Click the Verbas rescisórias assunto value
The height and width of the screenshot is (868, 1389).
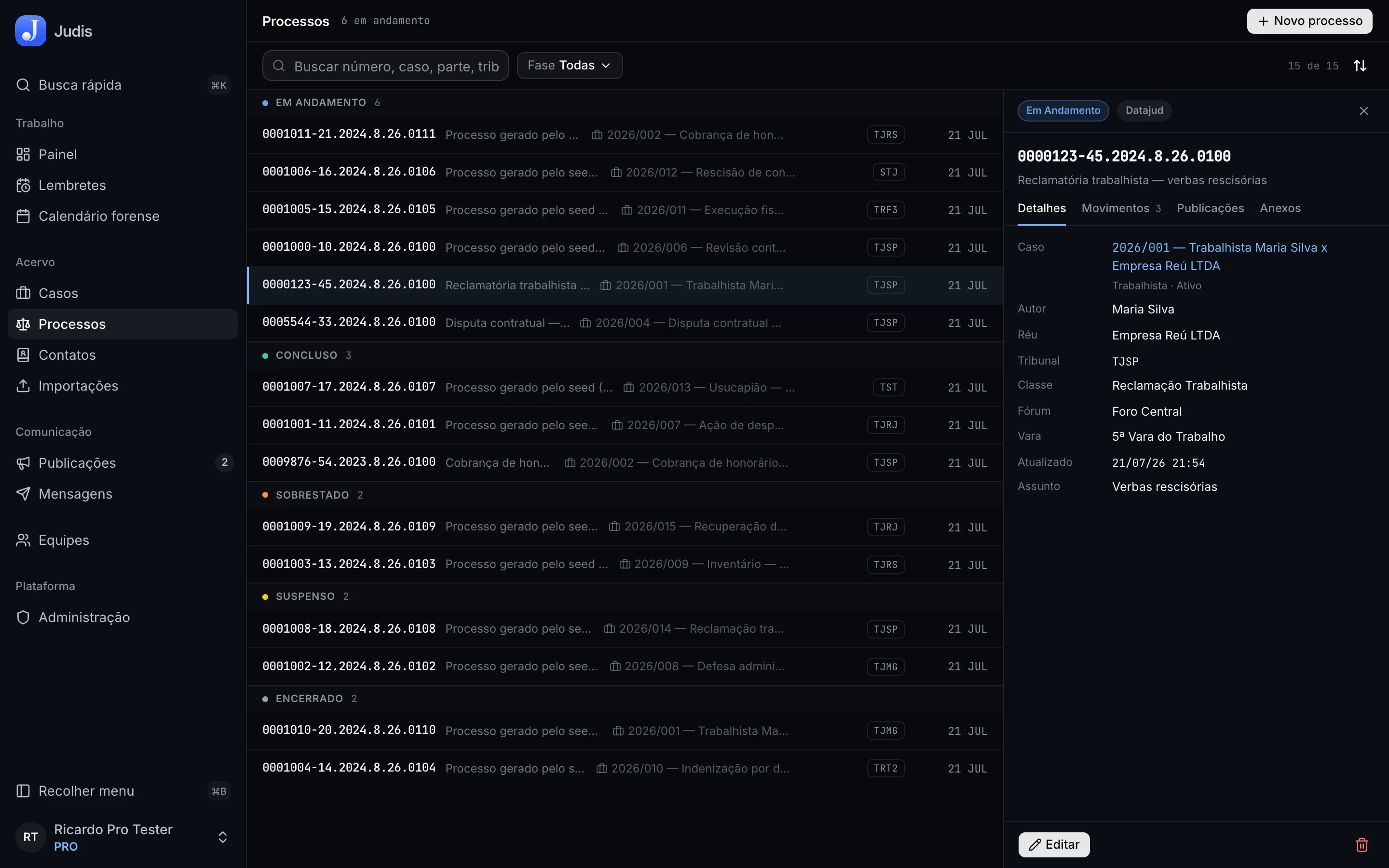click(x=1164, y=487)
